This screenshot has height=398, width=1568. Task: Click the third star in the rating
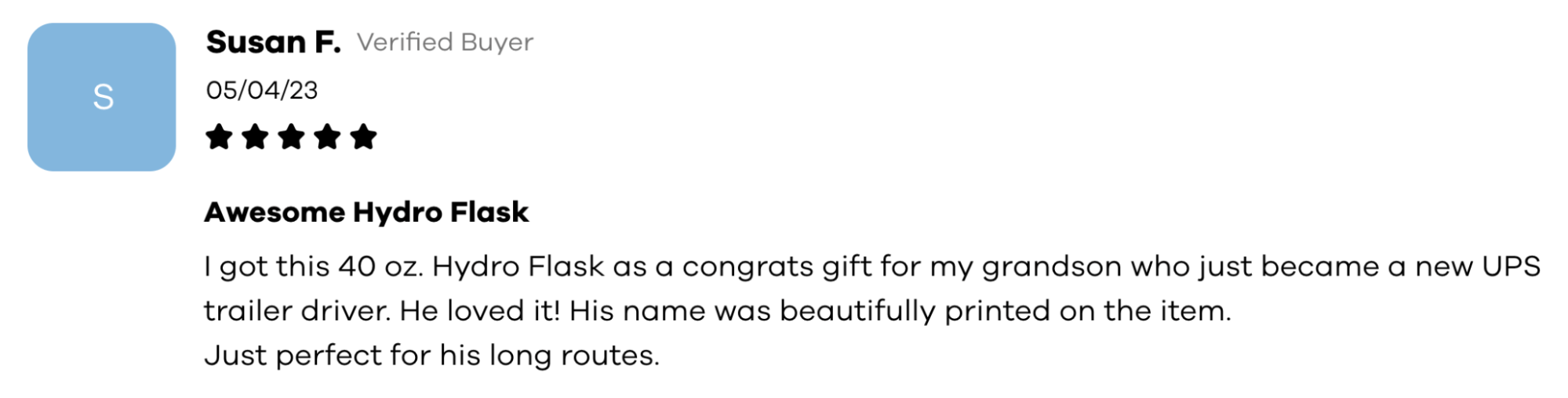click(291, 137)
